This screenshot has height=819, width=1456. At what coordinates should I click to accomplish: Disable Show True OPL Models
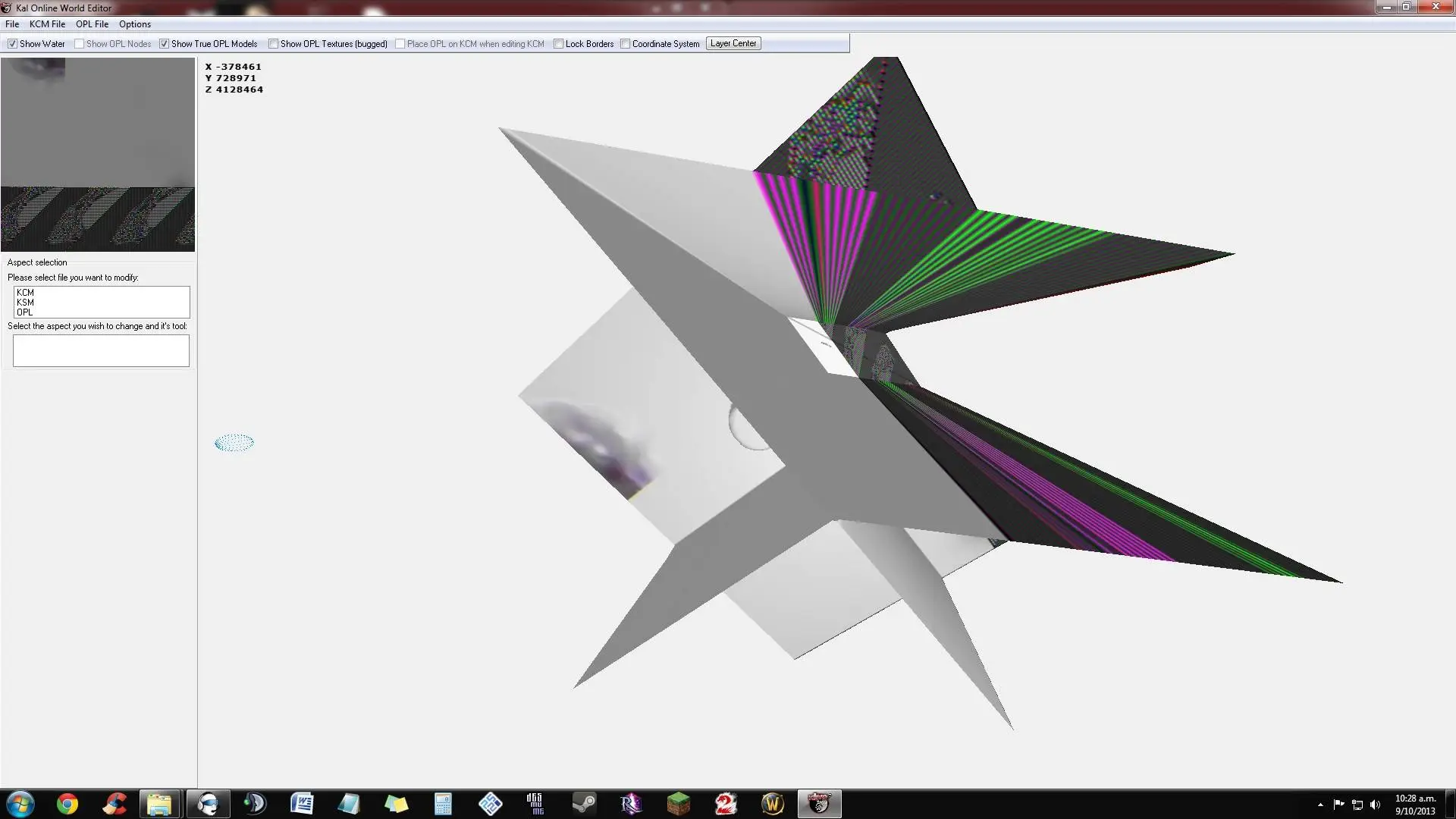(x=164, y=44)
